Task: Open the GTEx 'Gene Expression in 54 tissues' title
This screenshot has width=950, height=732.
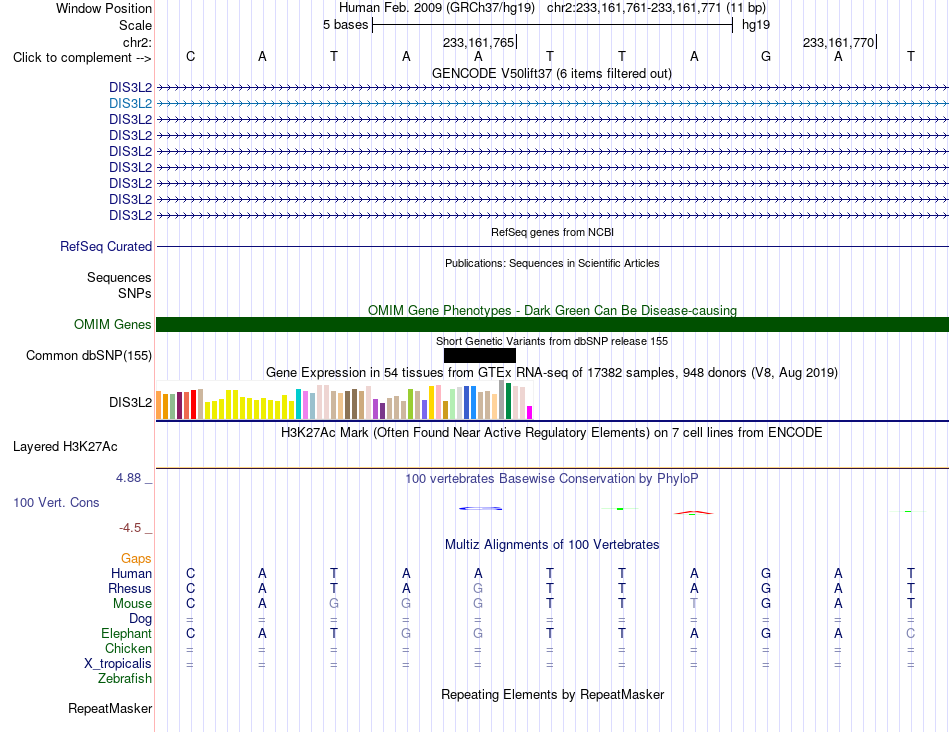Action: click(552, 373)
